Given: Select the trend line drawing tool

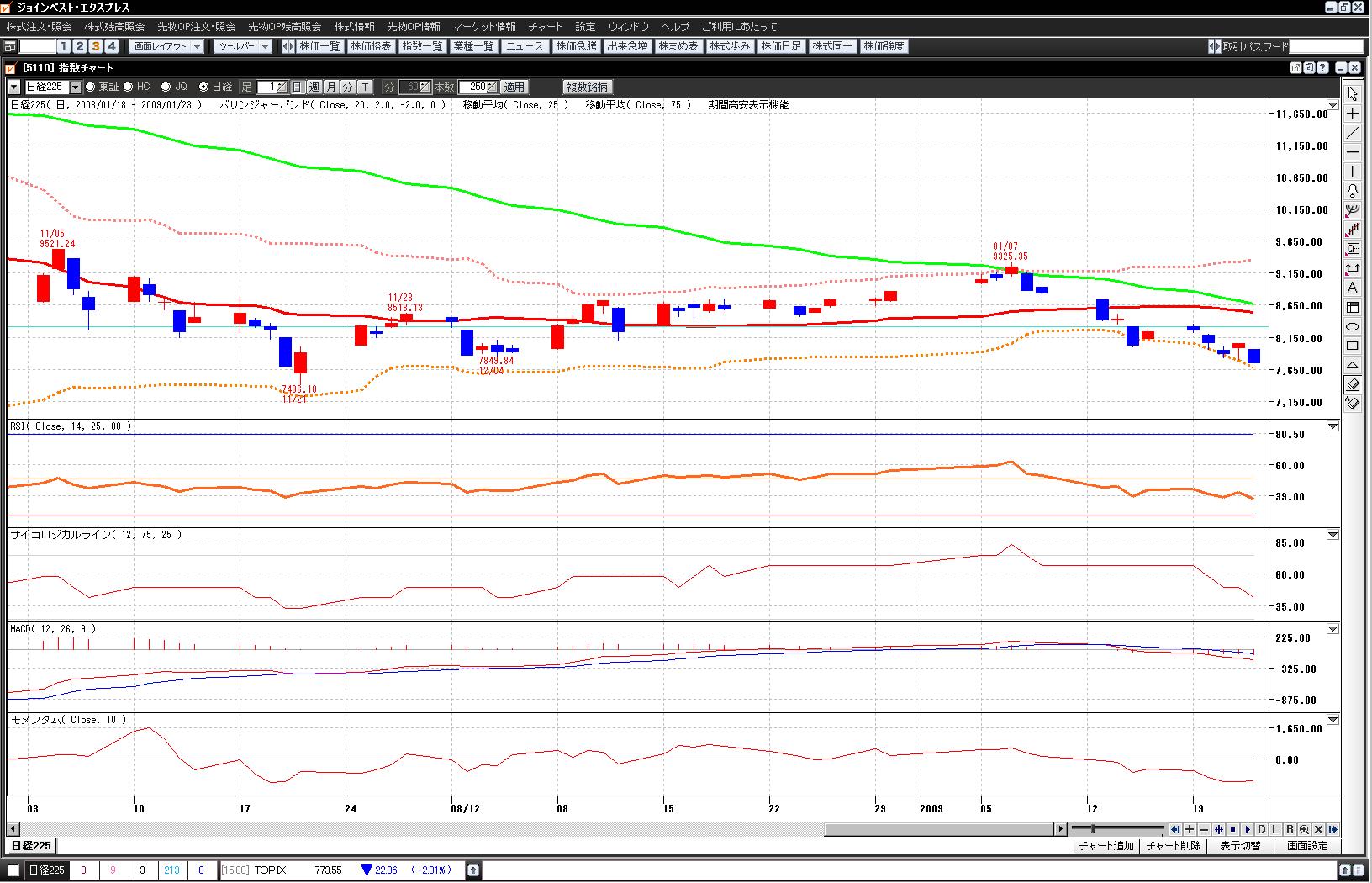Looking at the screenshot, I should tap(1352, 133).
